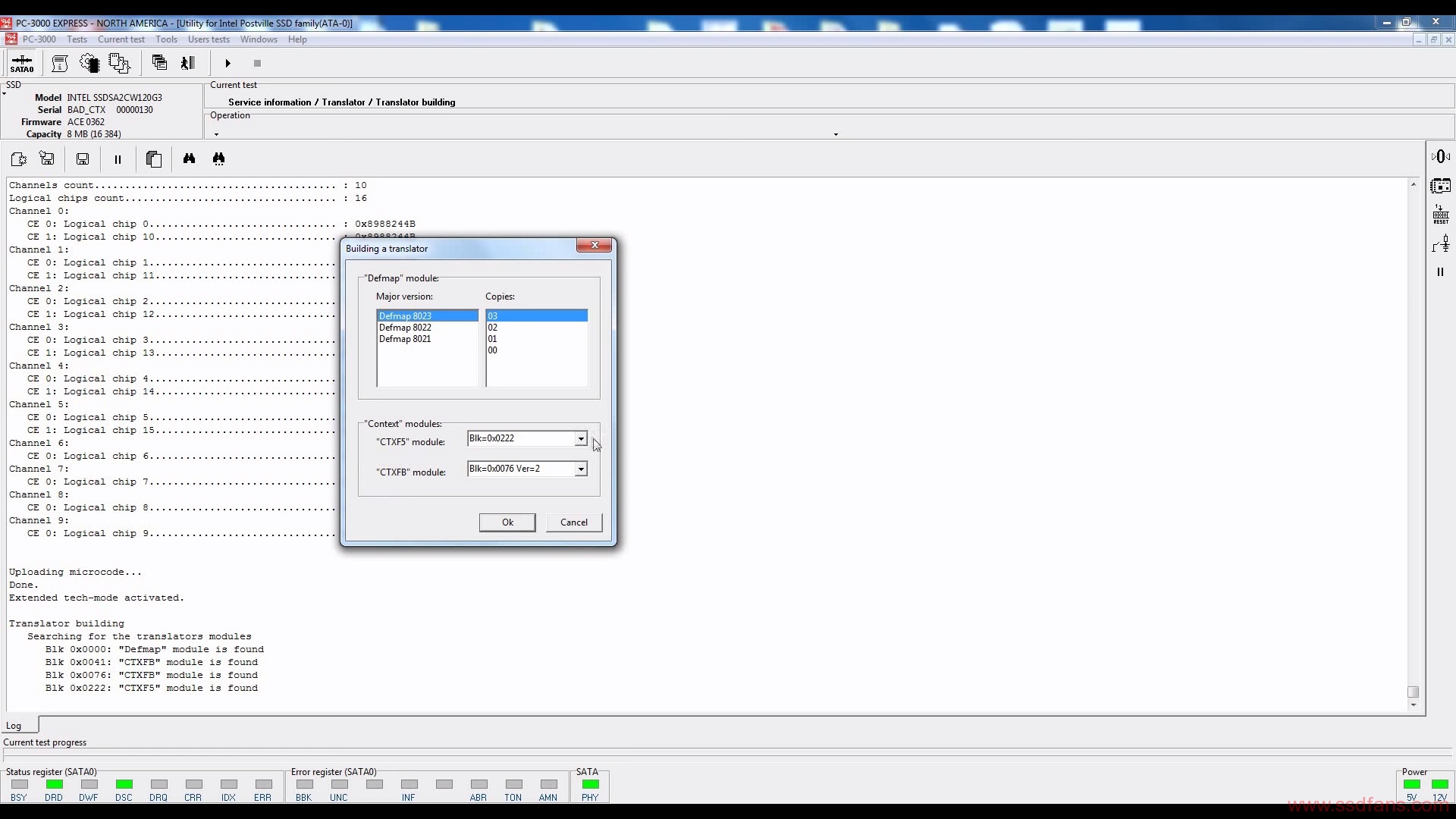Select Defmap 8023 in Major version list

428,316
